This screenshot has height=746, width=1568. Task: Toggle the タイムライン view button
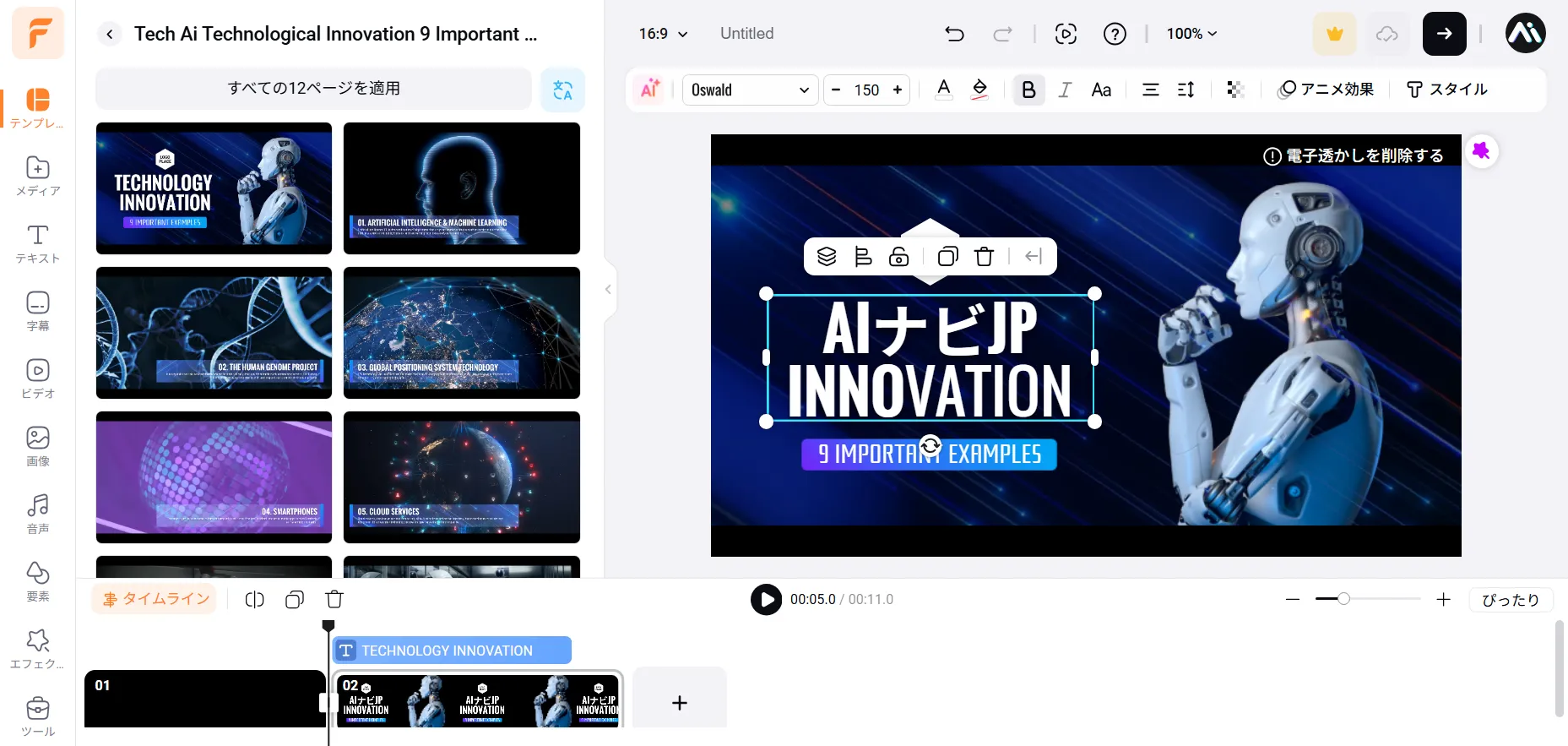155,599
